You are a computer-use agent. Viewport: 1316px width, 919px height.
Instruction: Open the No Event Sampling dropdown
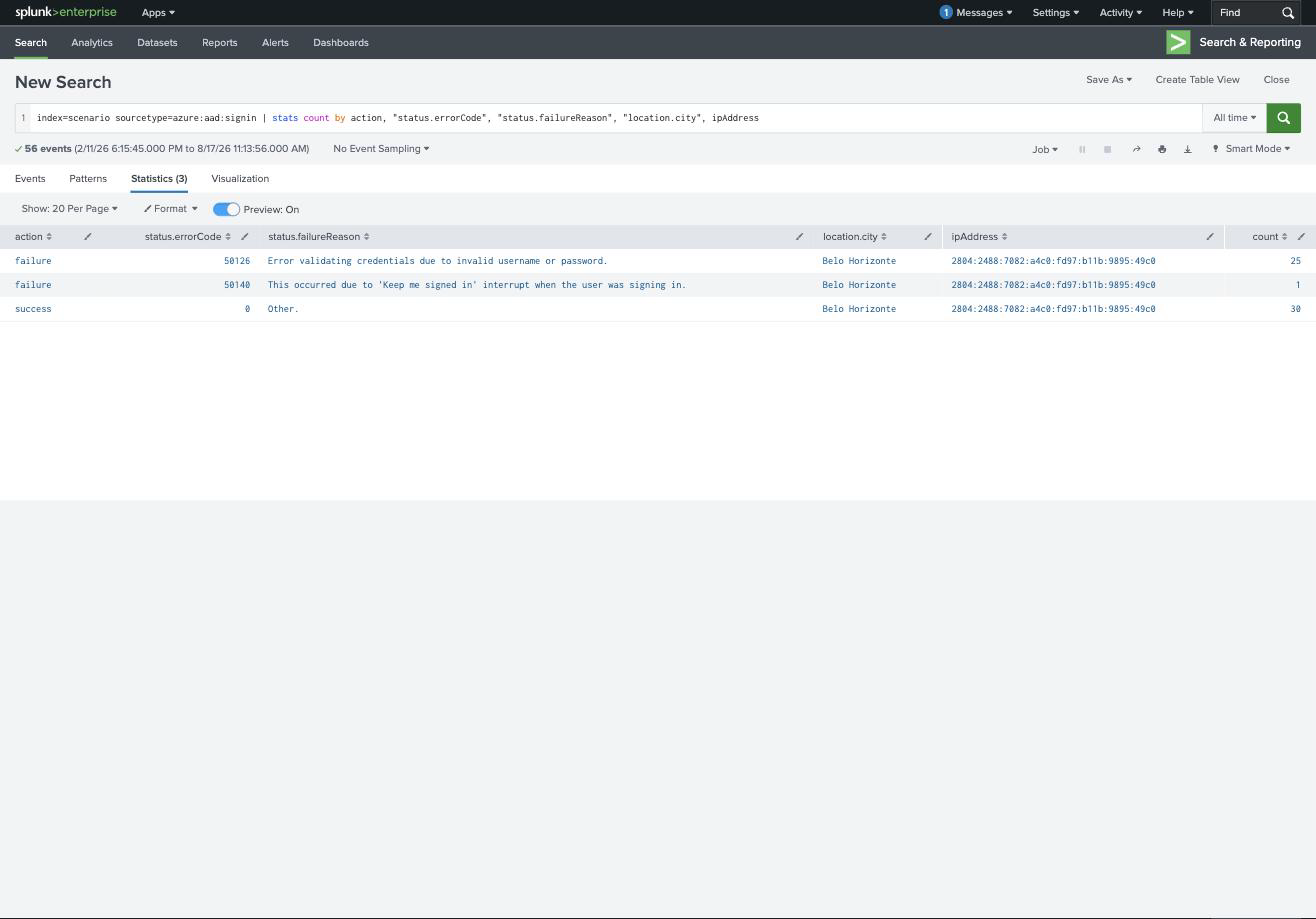pos(381,149)
